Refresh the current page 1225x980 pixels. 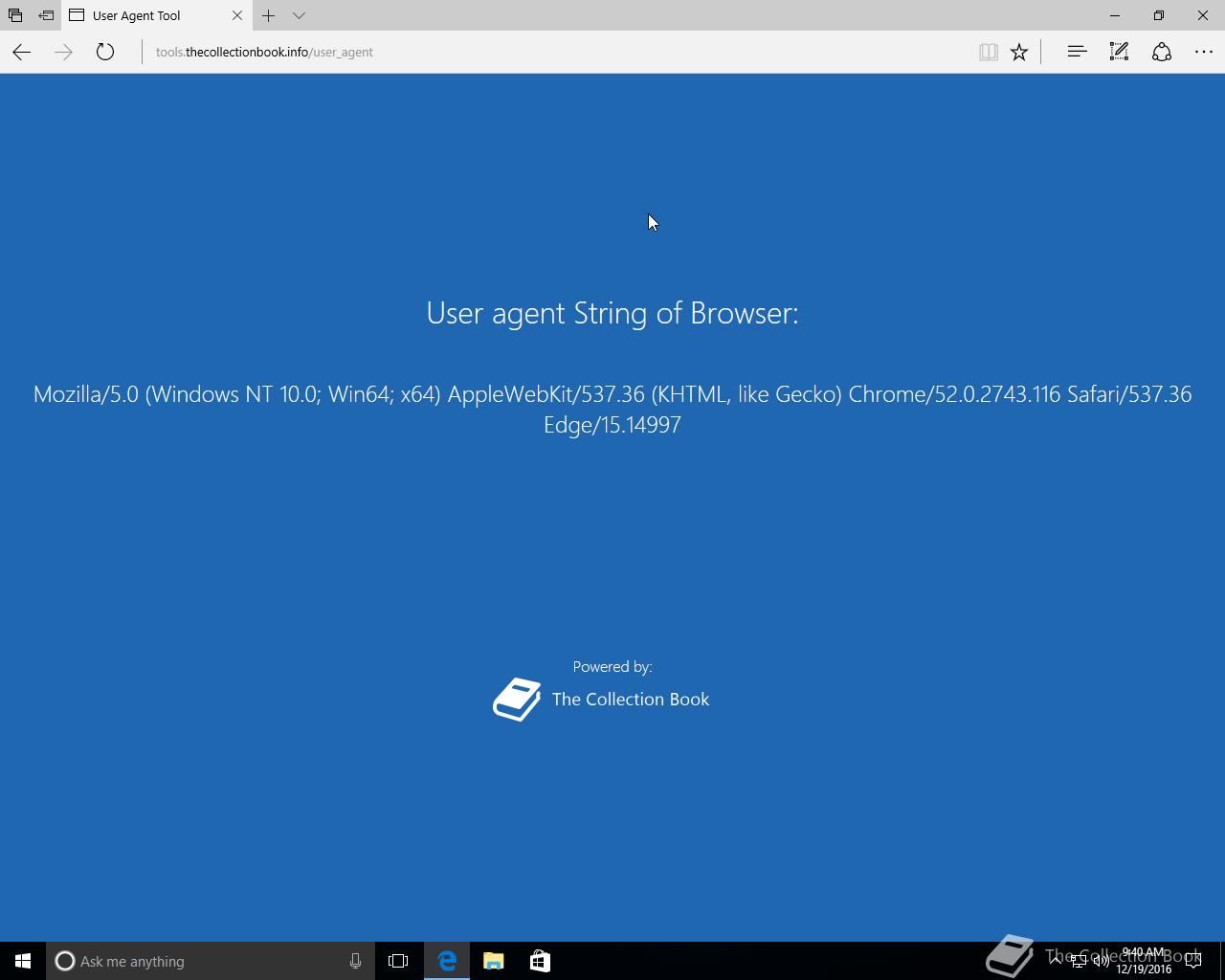pyautogui.click(x=105, y=52)
